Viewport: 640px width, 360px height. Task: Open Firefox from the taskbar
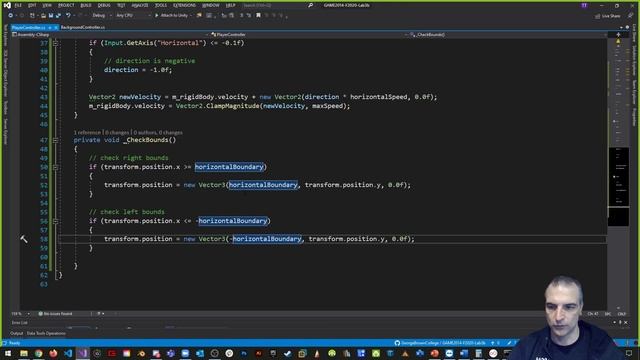point(53,353)
